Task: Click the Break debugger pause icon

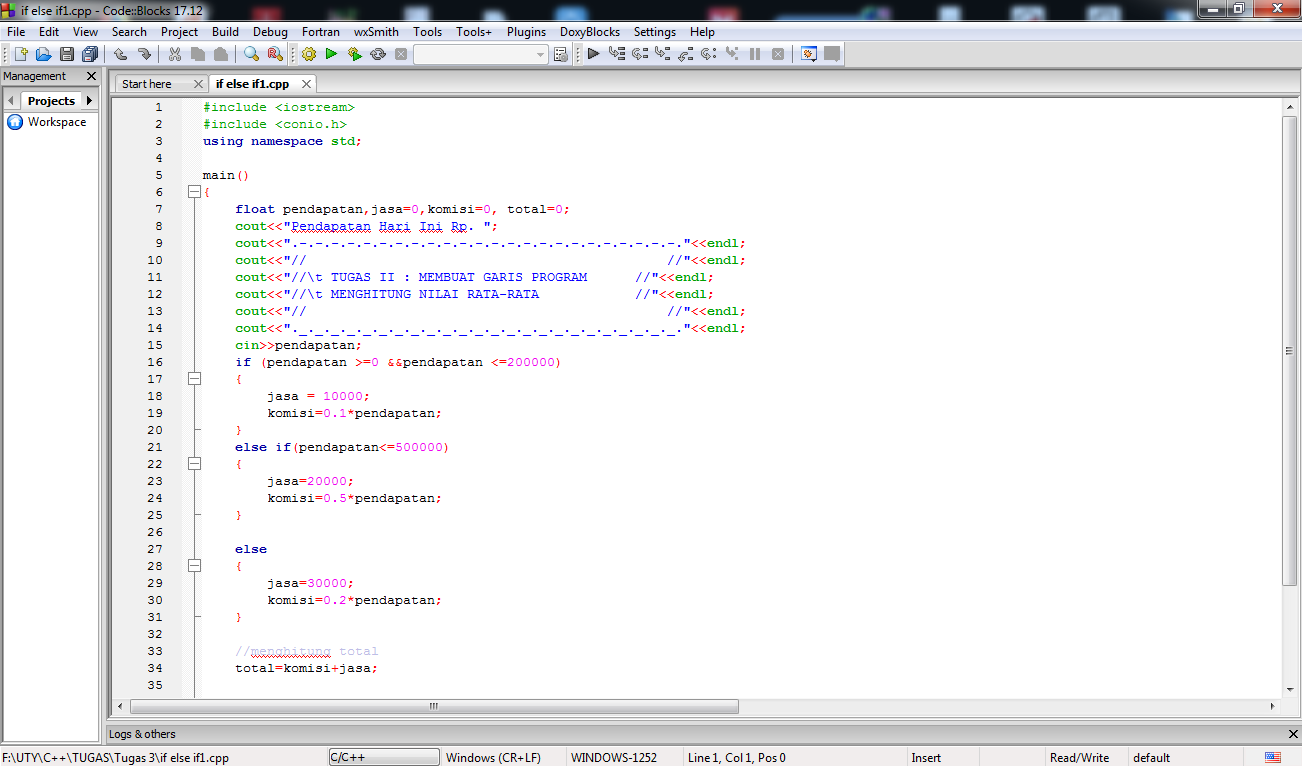Action: pyautogui.click(x=755, y=54)
